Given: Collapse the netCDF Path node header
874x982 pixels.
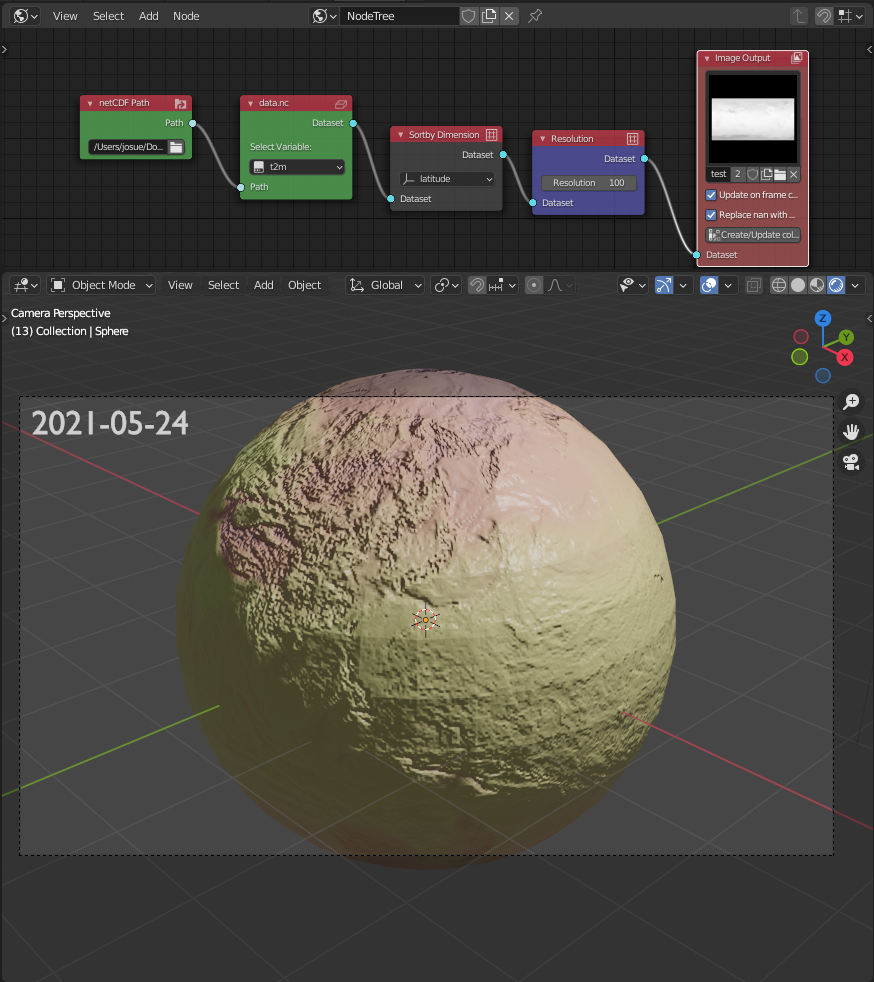Looking at the screenshot, I should pyautogui.click(x=92, y=103).
